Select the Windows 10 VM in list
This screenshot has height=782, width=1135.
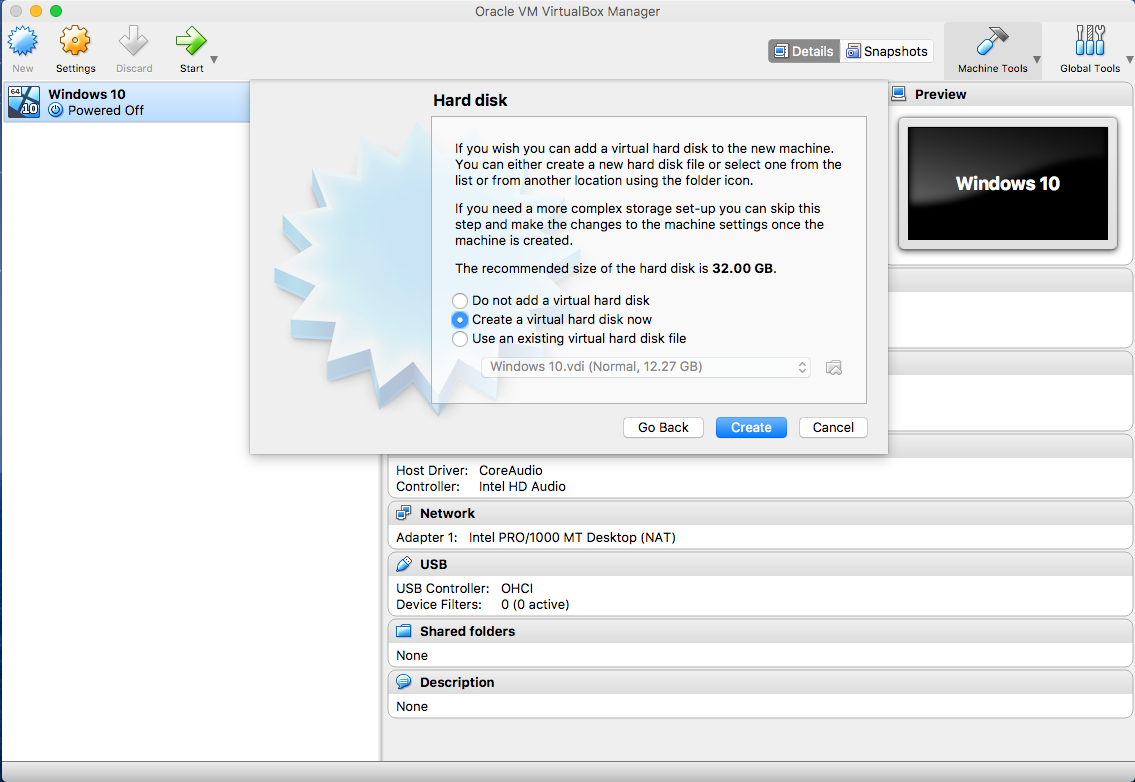point(127,102)
